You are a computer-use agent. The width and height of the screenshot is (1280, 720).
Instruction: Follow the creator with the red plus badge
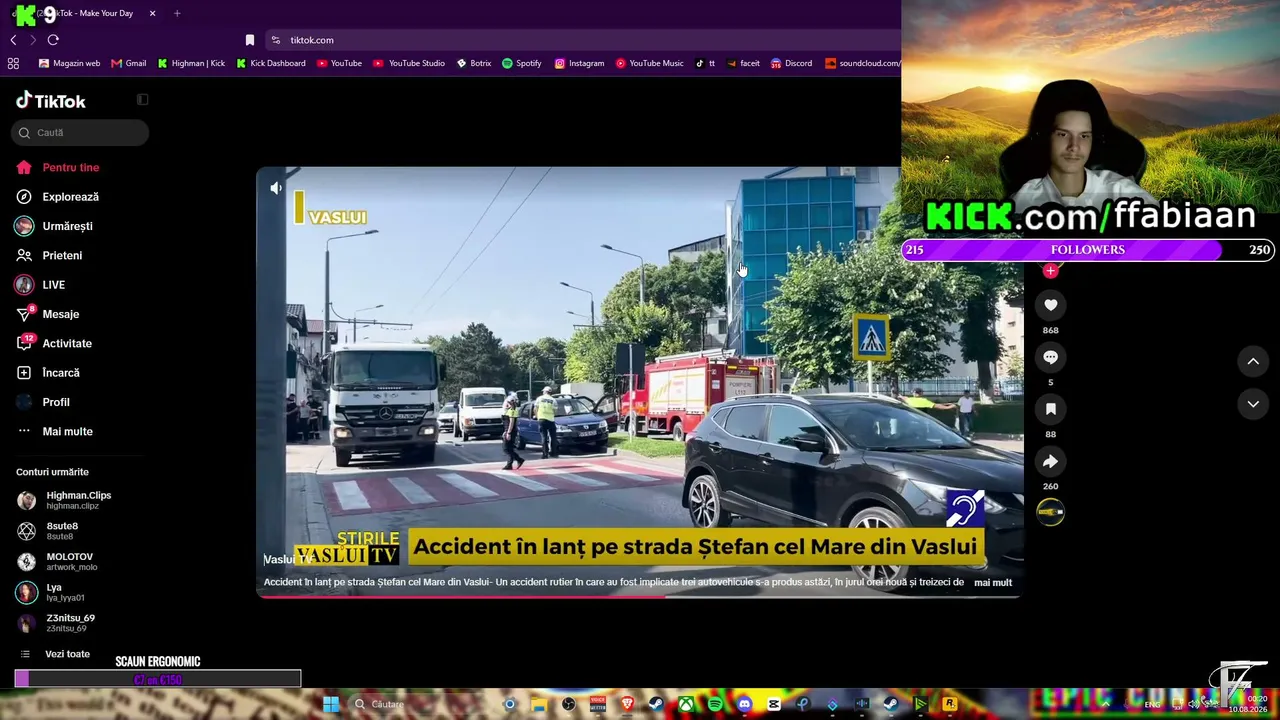coord(1050,270)
